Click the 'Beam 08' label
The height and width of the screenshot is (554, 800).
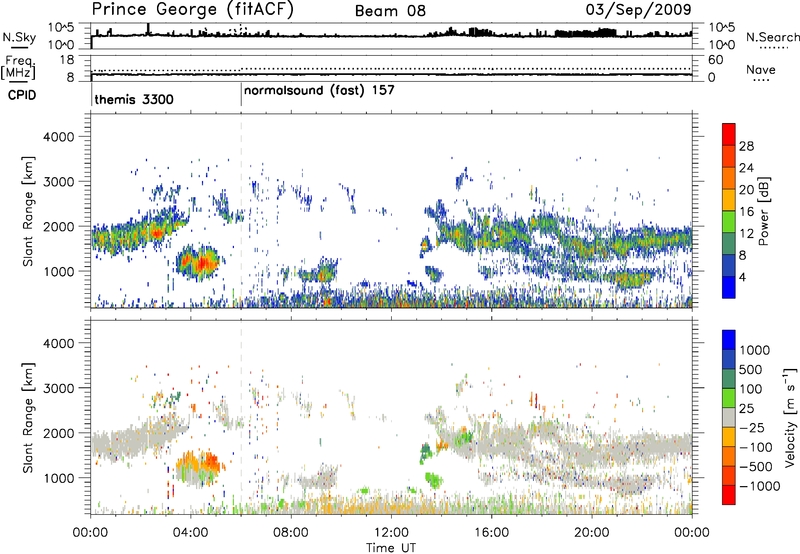click(x=390, y=11)
